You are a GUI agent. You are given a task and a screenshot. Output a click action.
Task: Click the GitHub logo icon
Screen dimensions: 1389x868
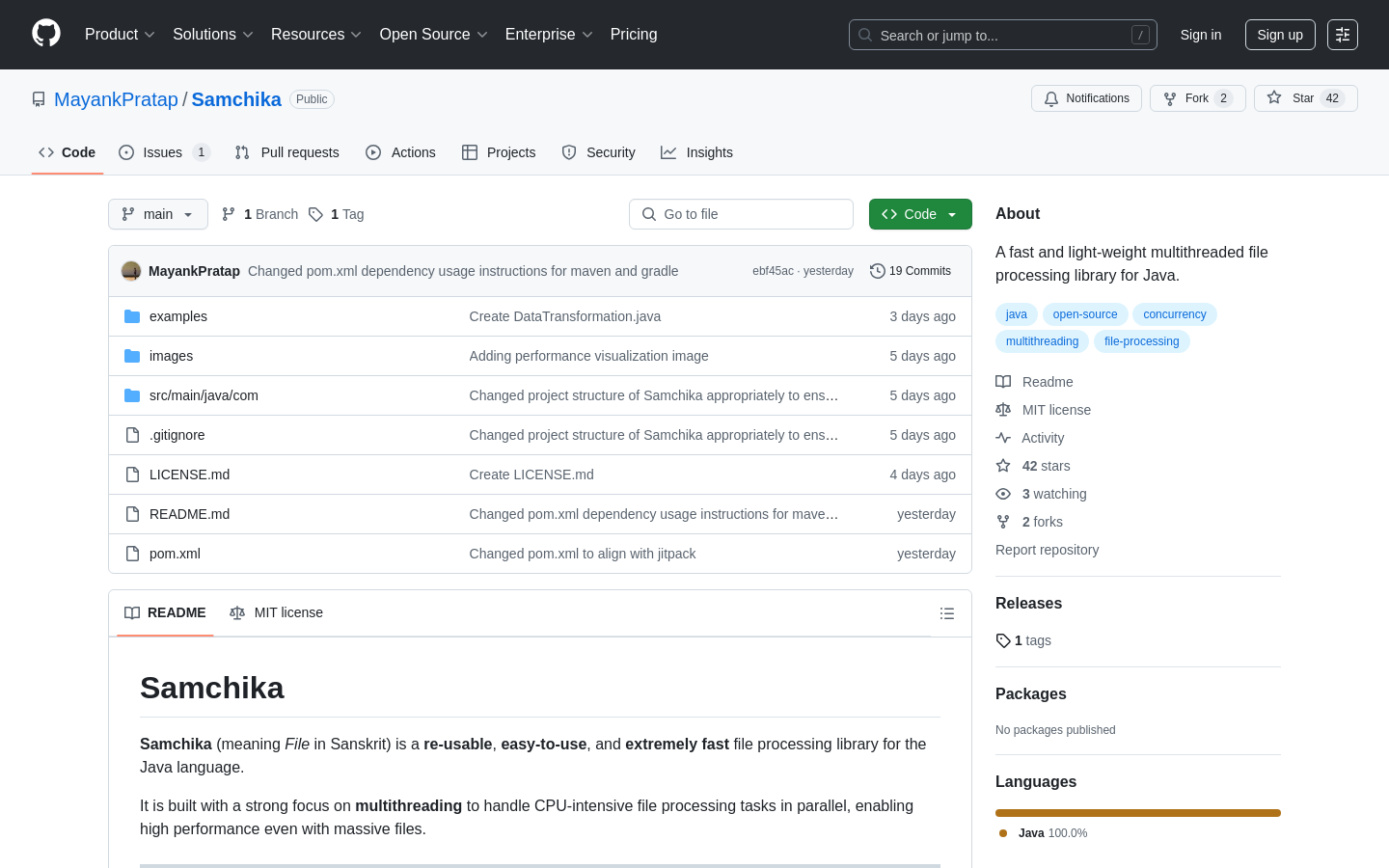pyautogui.click(x=46, y=34)
